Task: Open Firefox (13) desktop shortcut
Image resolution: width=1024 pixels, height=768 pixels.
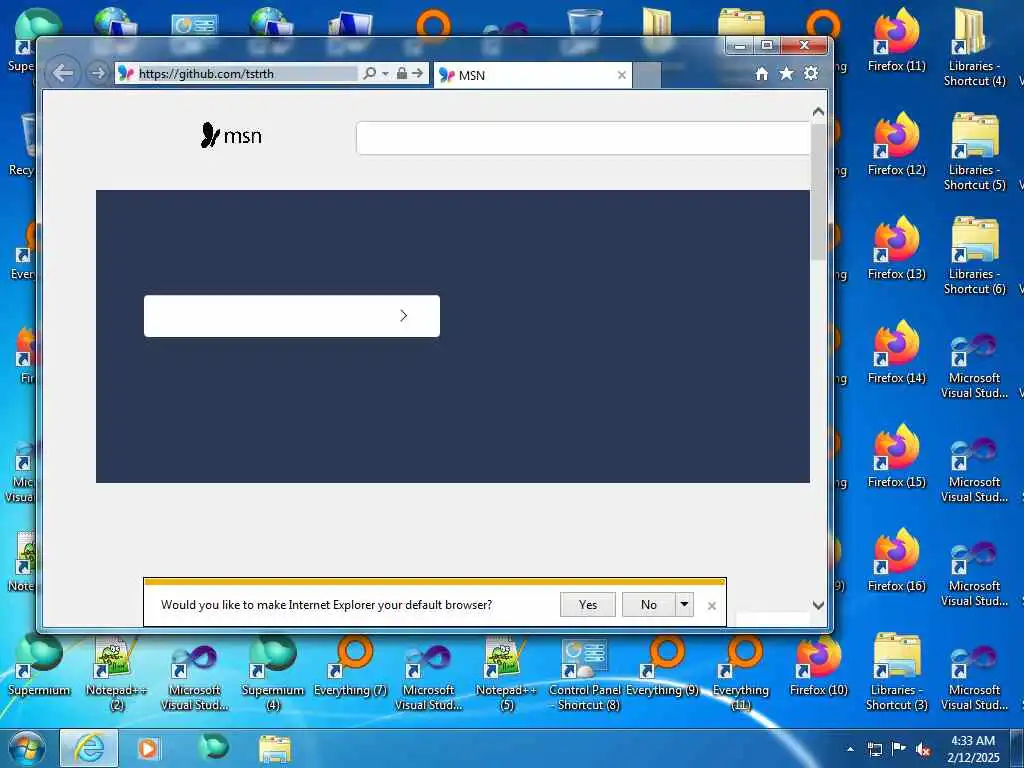Action: pyautogui.click(x=897, y=248)
